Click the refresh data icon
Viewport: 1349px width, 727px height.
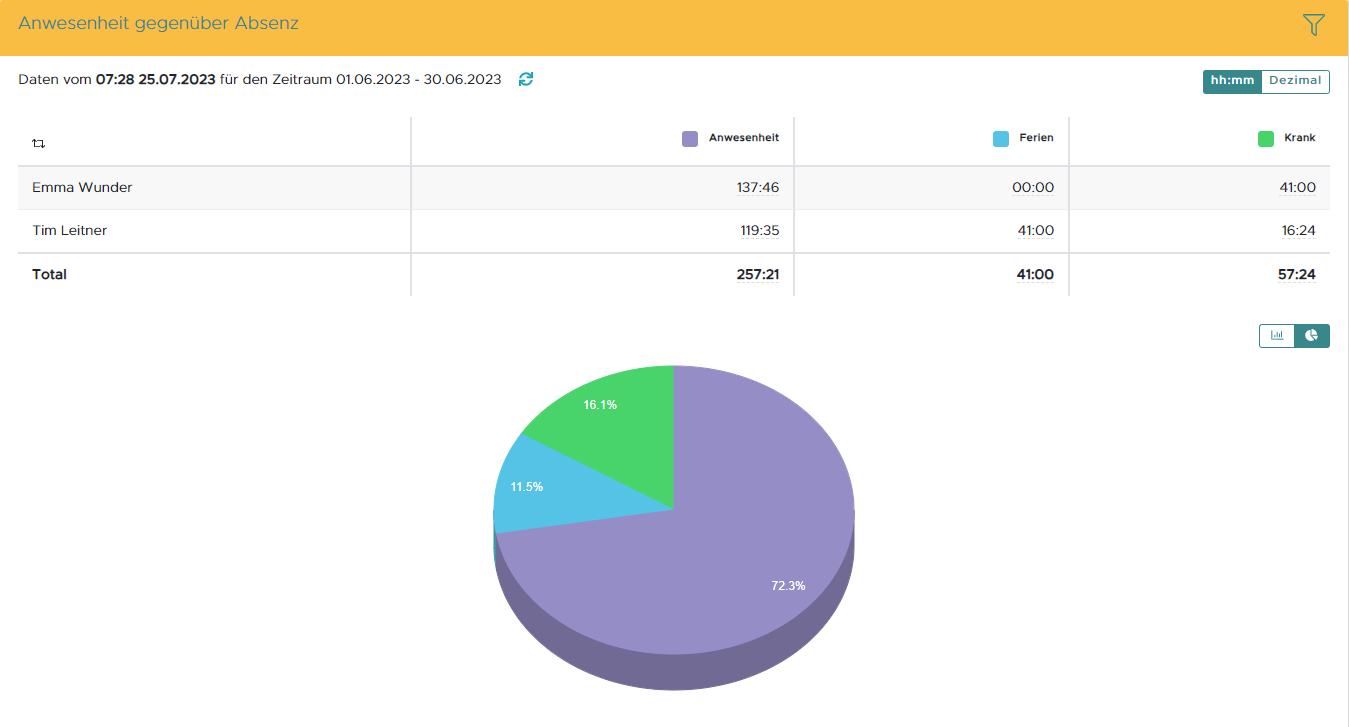(x=526, y=79)
